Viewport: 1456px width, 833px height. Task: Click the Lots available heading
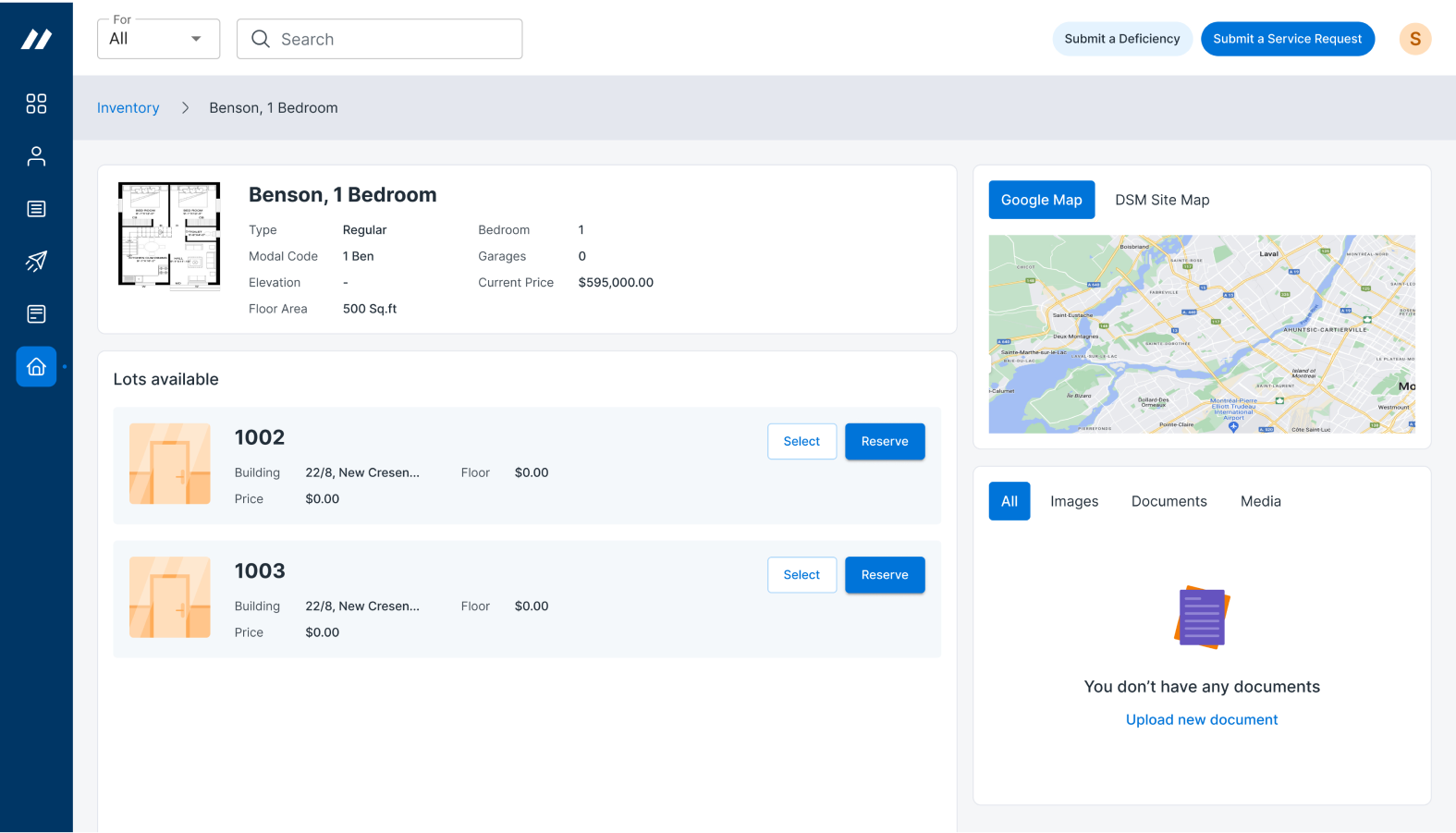coord(166,379)
